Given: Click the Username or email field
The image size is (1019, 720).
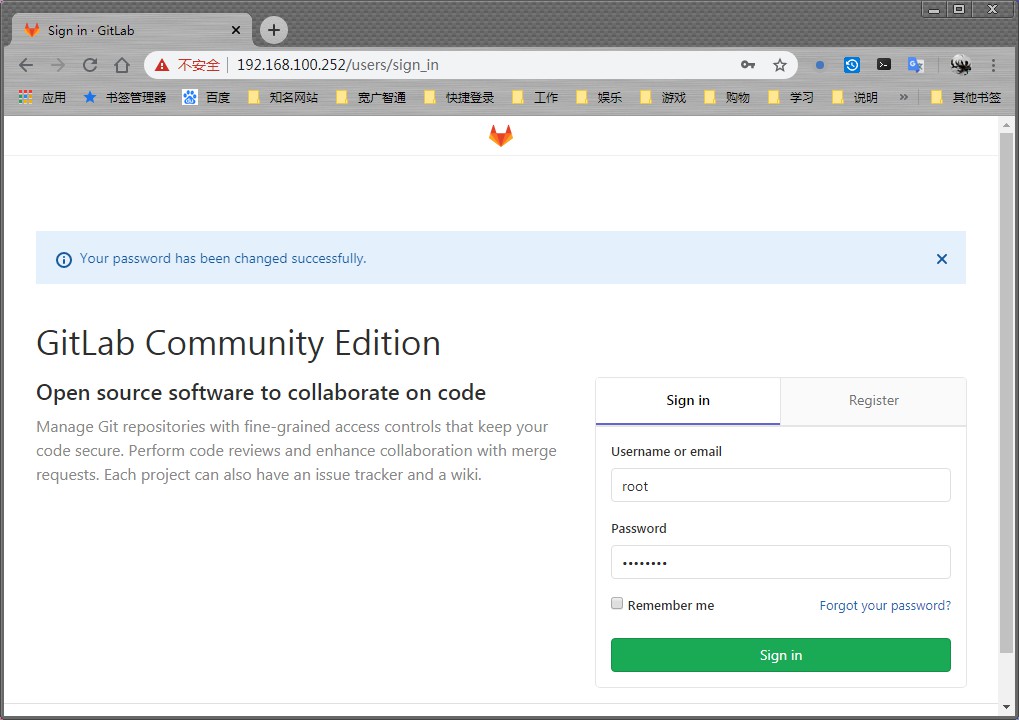Looking at the screenshot, I should click(780, 485).
